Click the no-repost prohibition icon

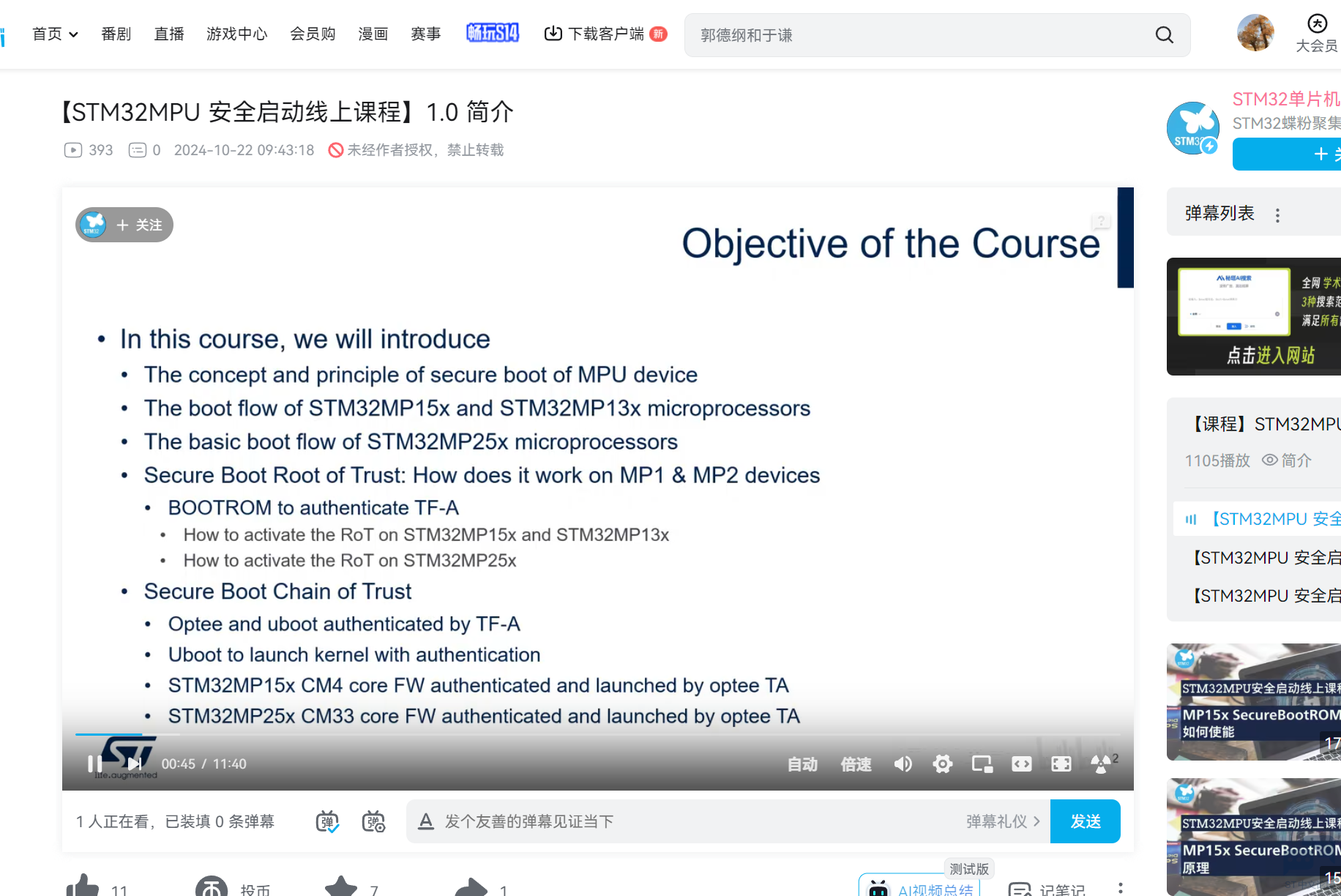[336, 150]
